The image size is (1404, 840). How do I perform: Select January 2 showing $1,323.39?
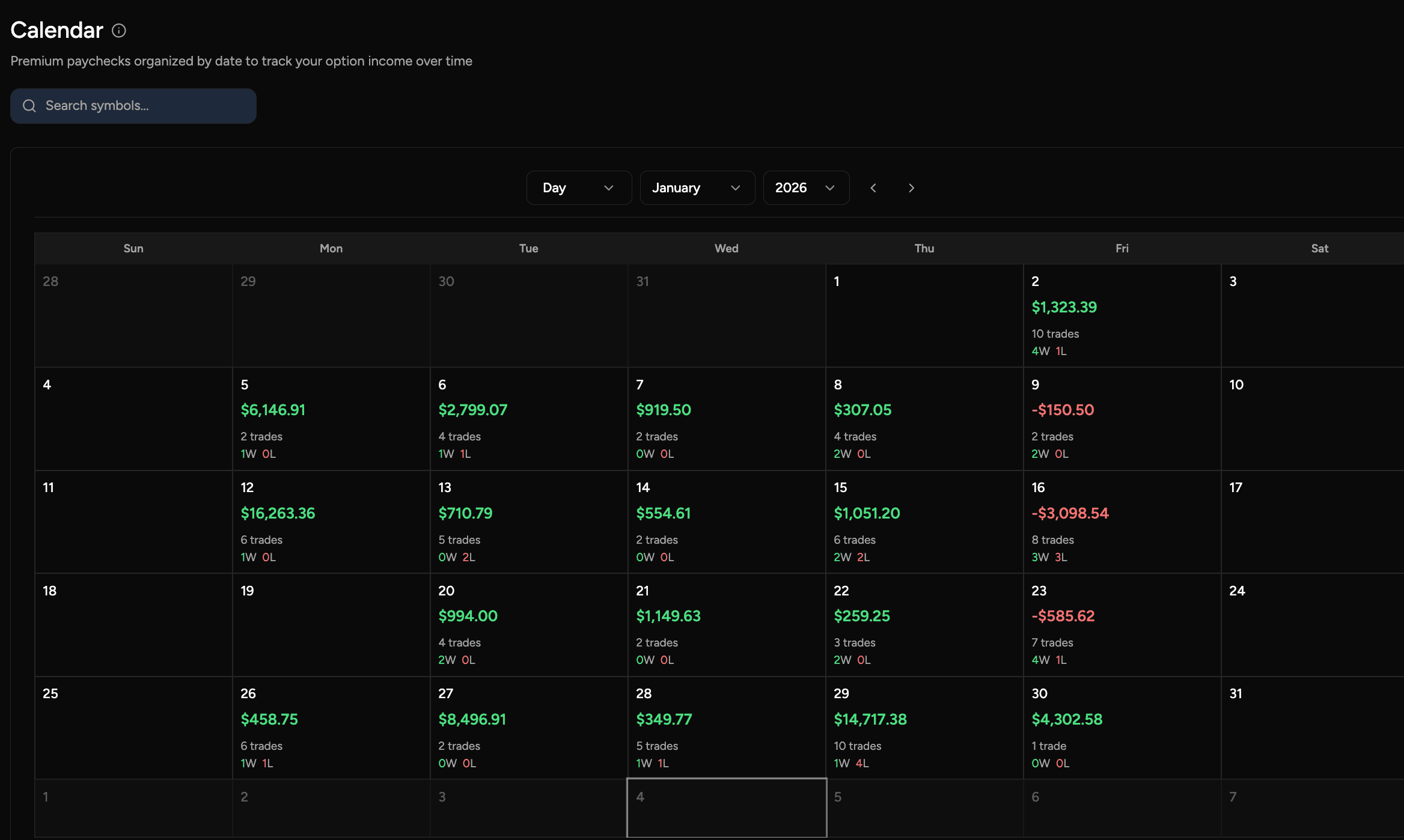1122,315
